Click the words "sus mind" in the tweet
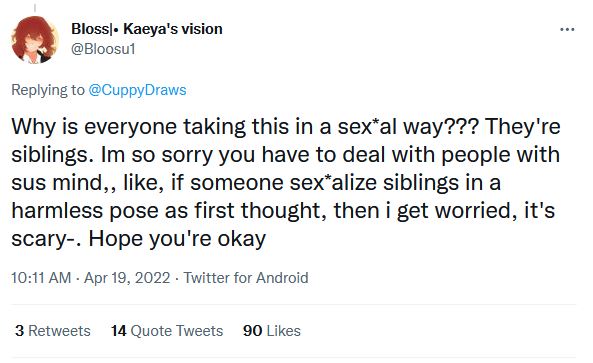Screen dimensions: 593x363 [57, 183]
